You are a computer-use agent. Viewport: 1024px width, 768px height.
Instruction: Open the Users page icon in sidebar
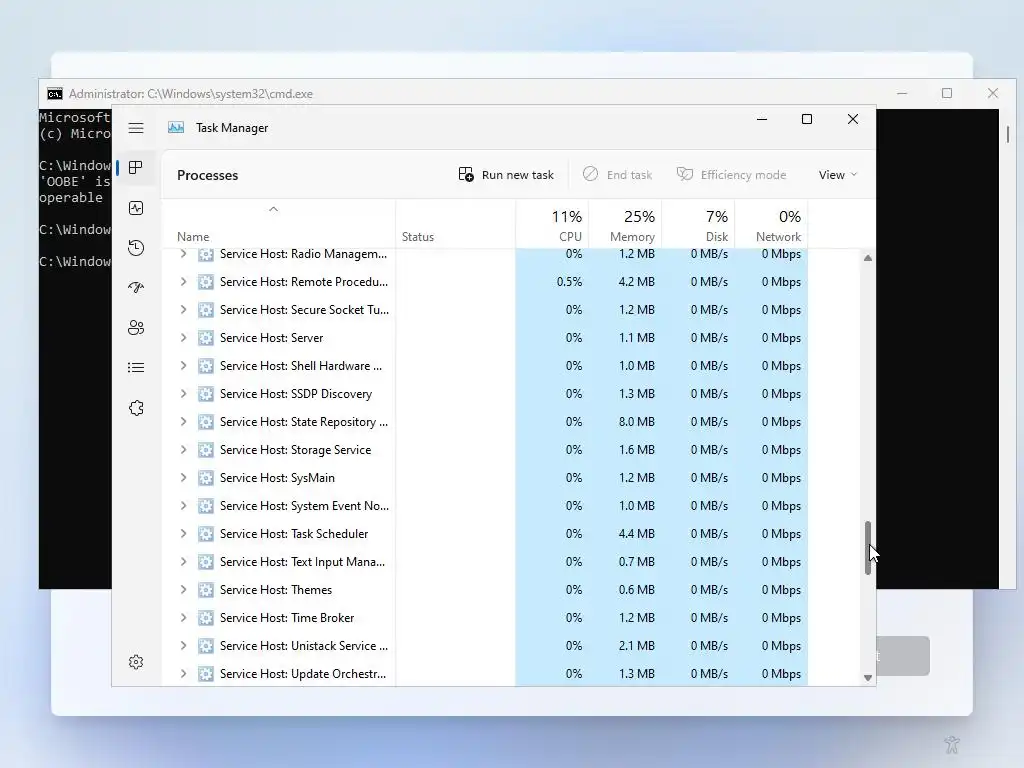(136, 328)
